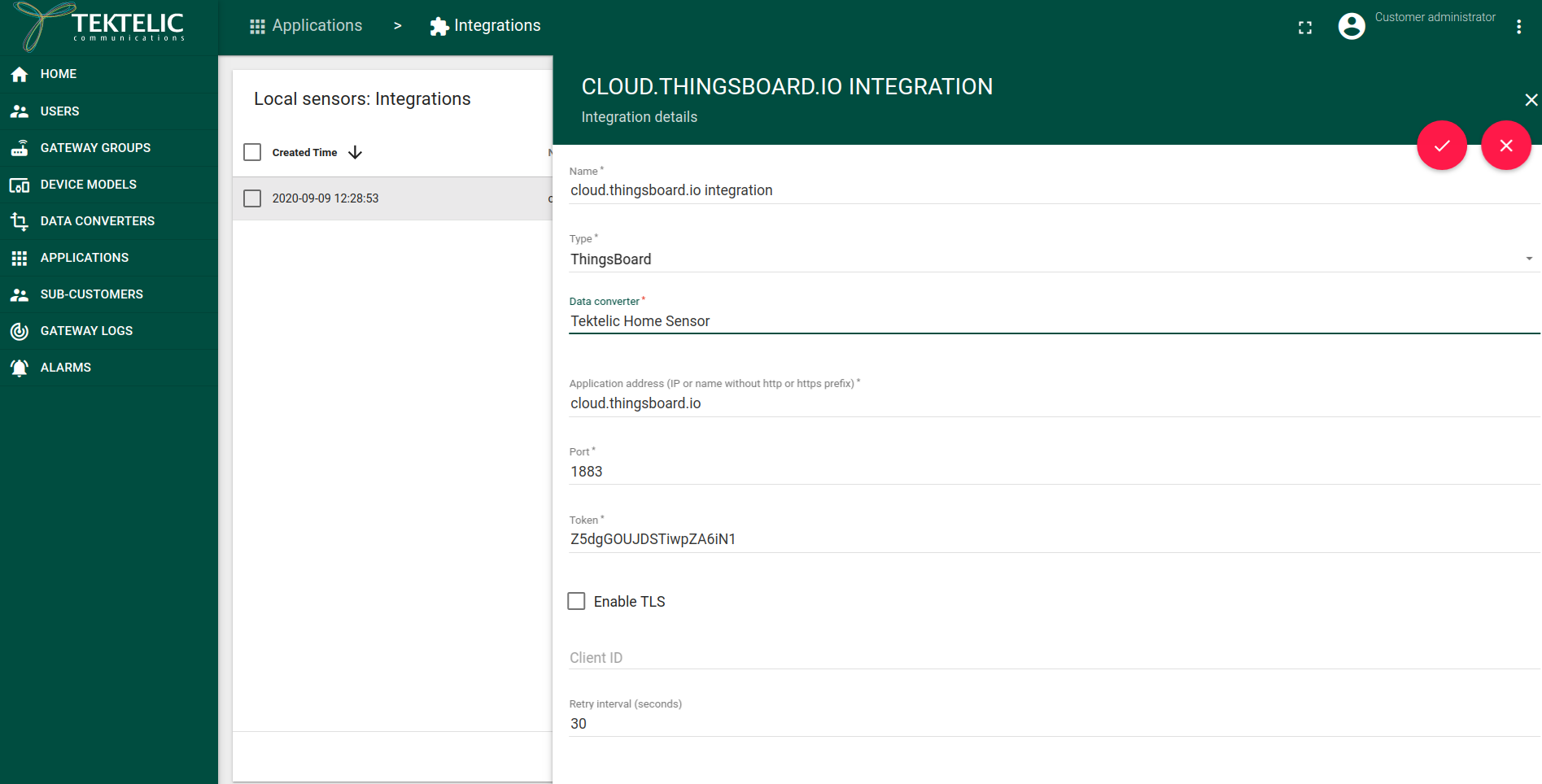Open Gateway Groups menu item

95,148
